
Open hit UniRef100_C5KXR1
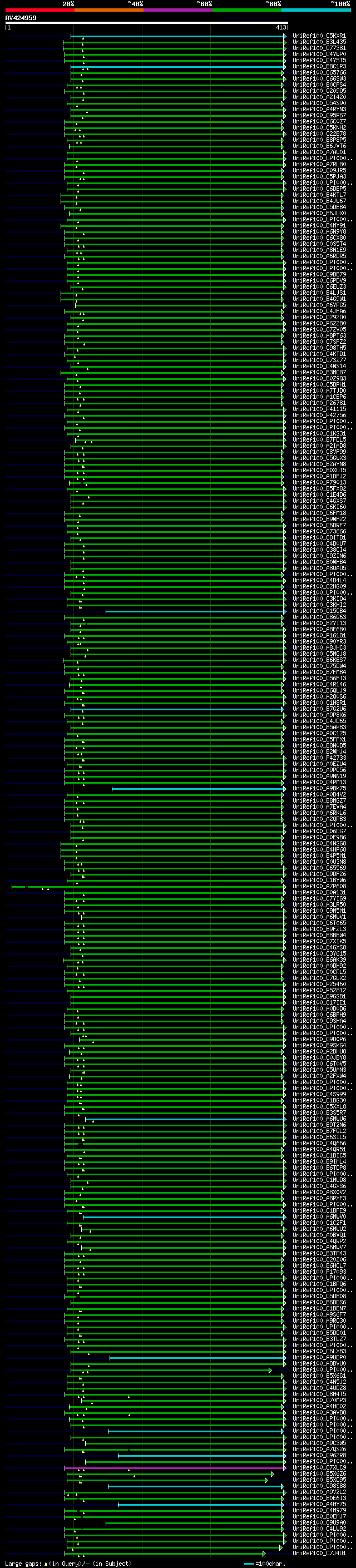tap(319, 36)
